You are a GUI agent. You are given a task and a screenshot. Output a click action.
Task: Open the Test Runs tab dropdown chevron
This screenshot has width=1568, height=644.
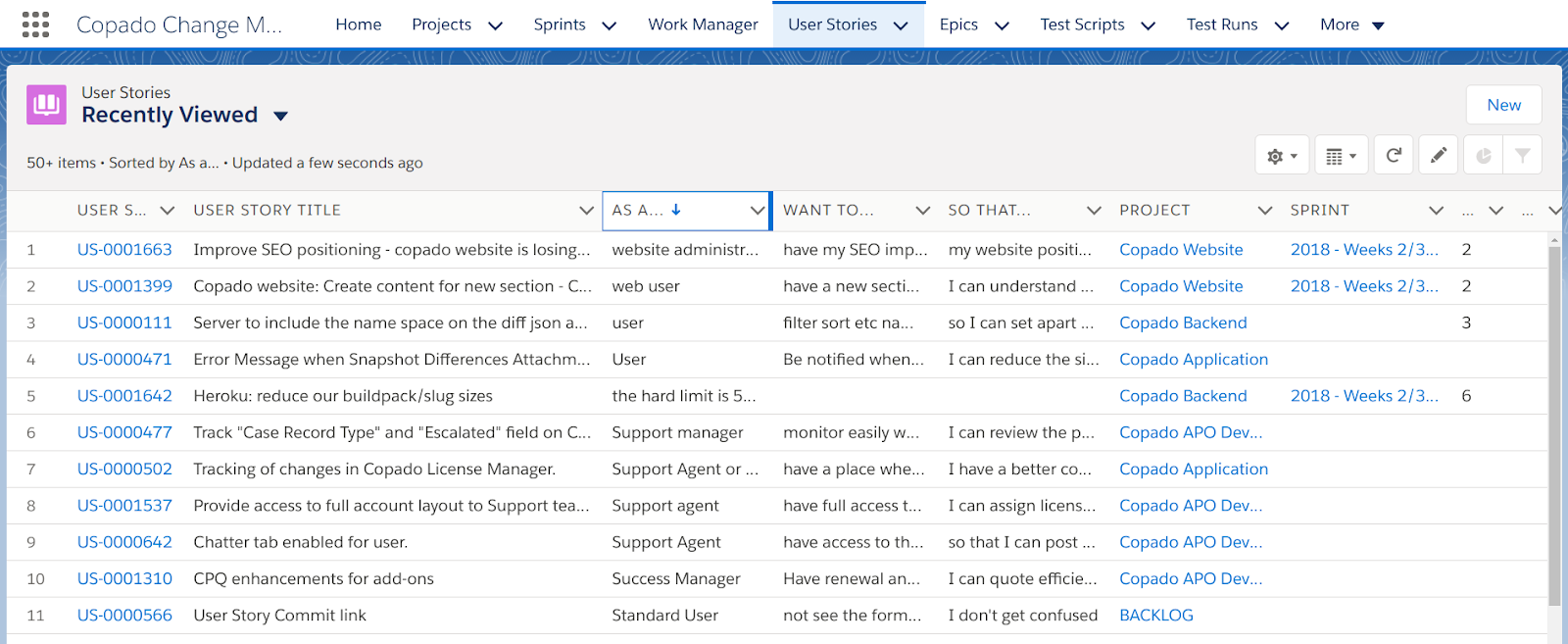coord(1282,25)
